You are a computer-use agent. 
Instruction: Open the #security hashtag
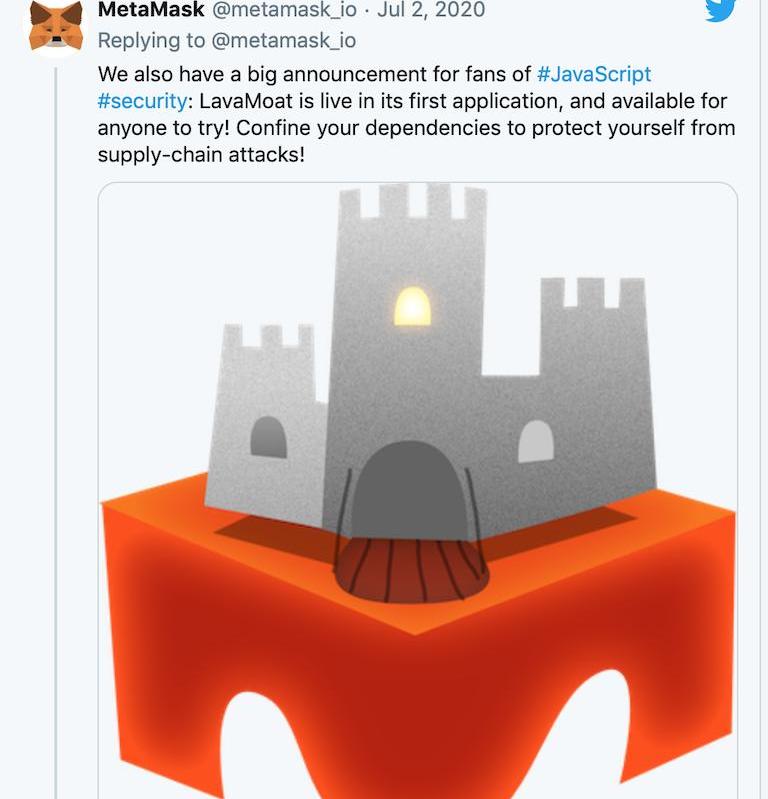pos(142,101)
